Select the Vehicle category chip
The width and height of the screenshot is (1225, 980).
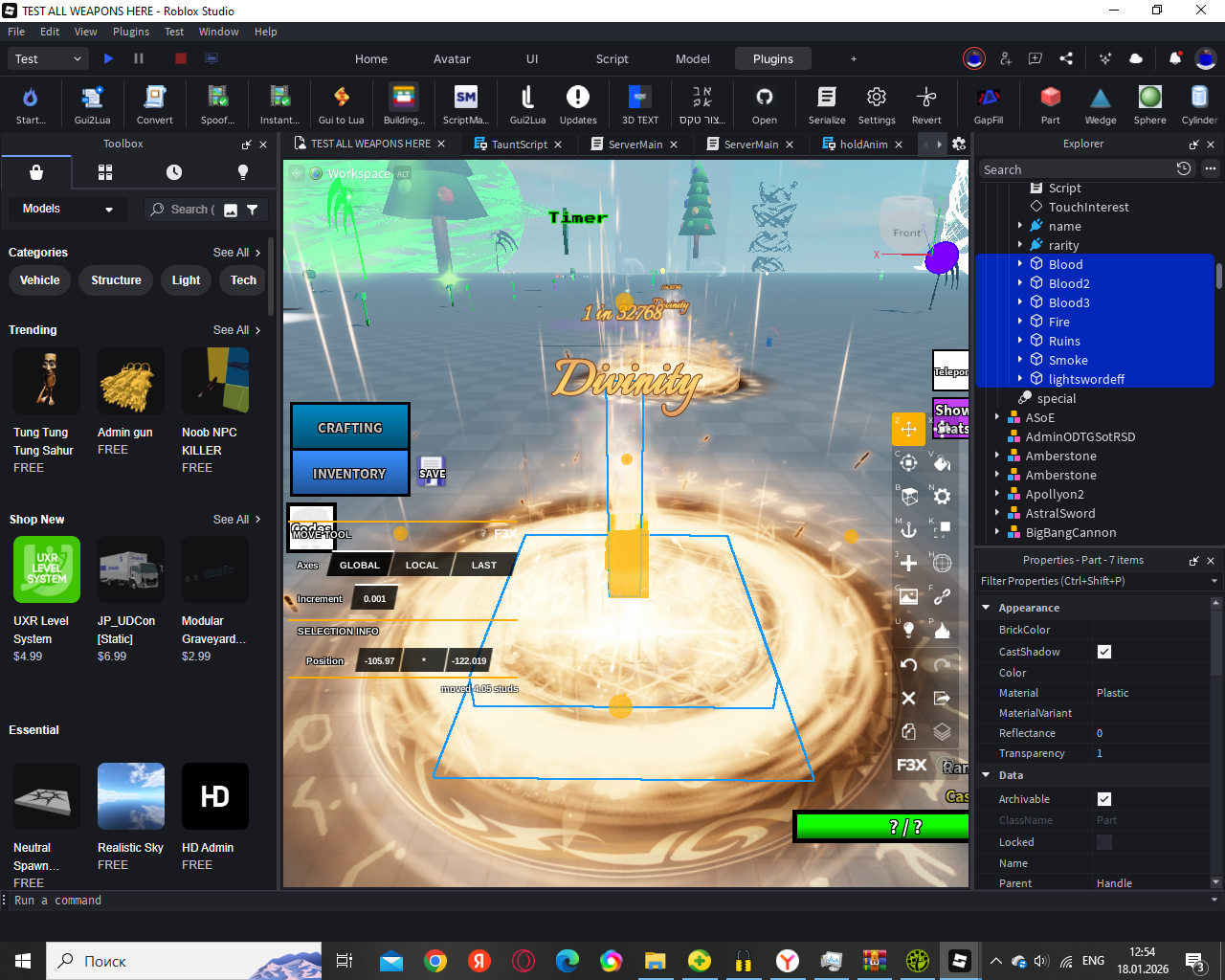point(40,280)
